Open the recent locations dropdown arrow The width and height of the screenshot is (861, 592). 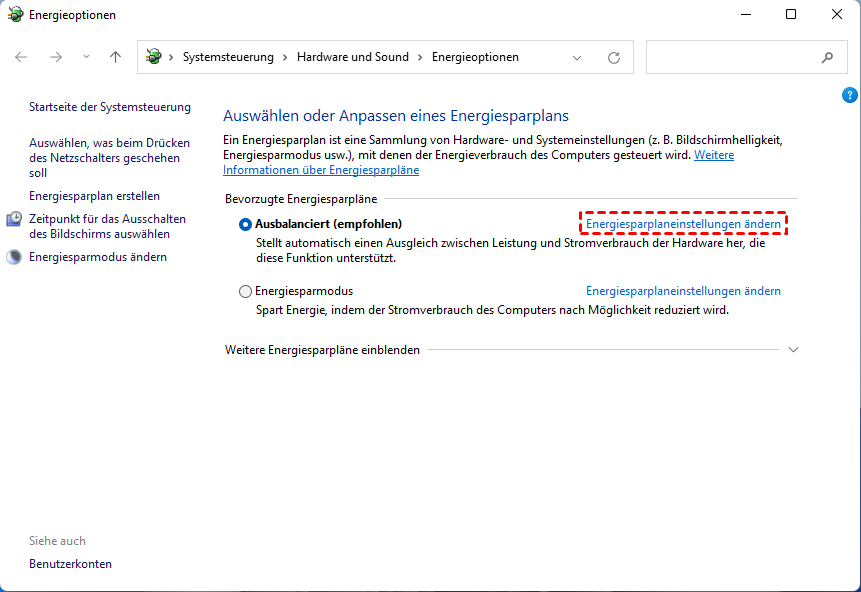tap(86, 57)
